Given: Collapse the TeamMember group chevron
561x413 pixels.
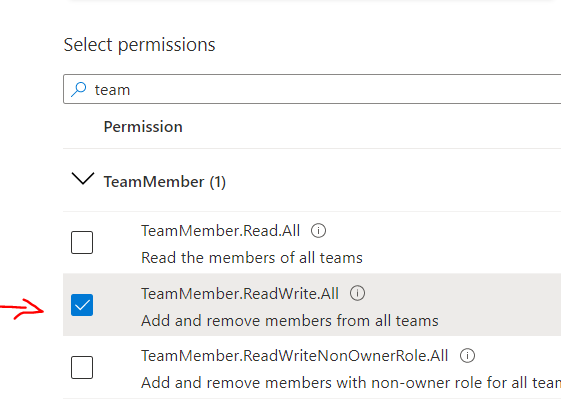Looking at the screenshot, I should pyautogui.click(x=83, y=179).
